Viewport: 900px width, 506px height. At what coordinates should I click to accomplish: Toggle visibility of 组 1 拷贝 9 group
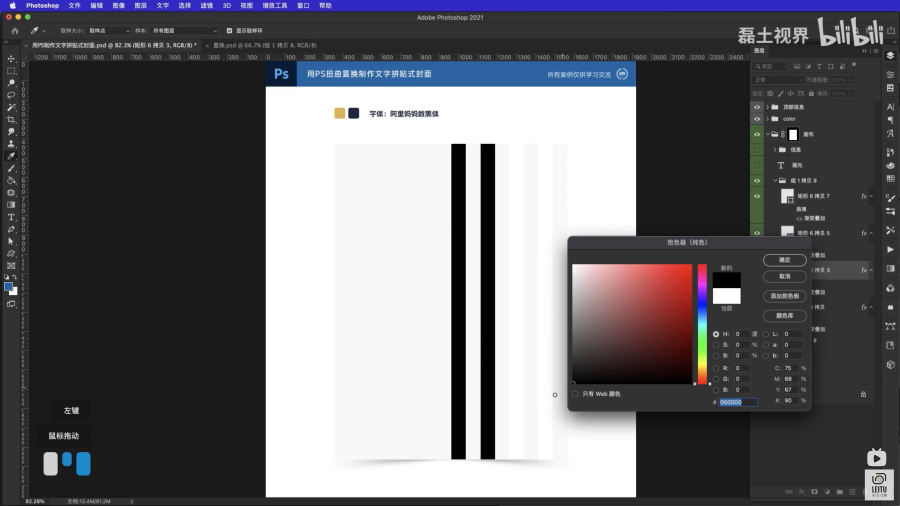pyautogui.click(x=757, y=181)
